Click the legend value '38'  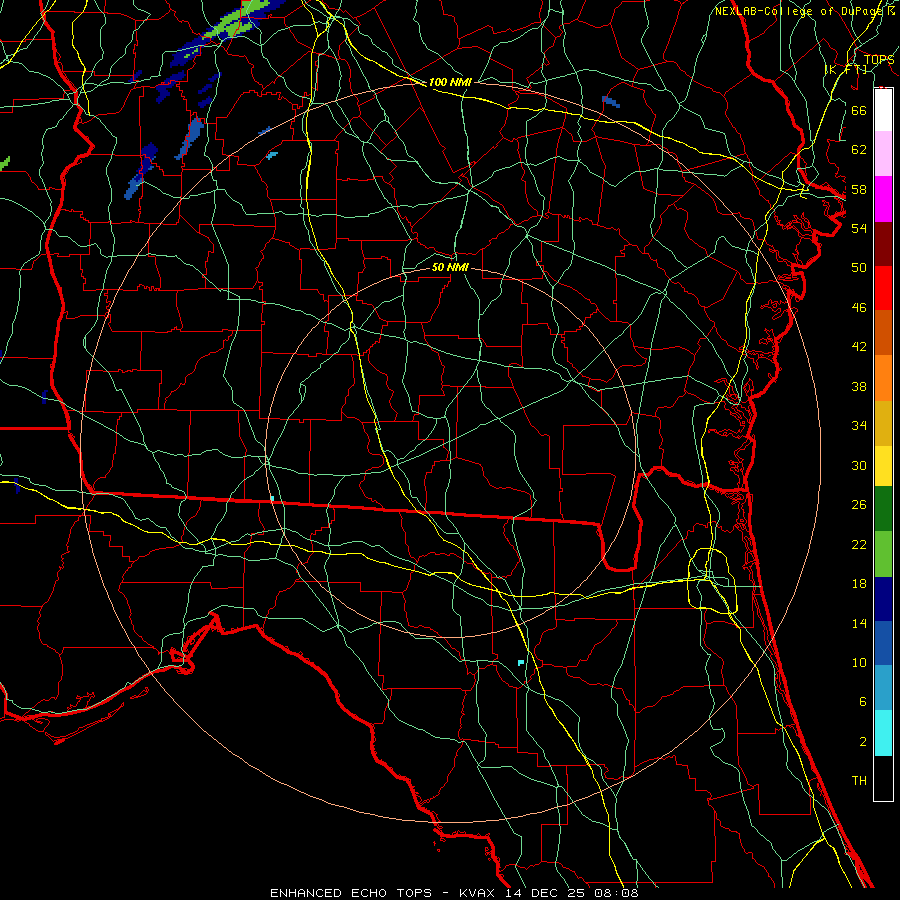pyautogui.click(x=859, y=386)
